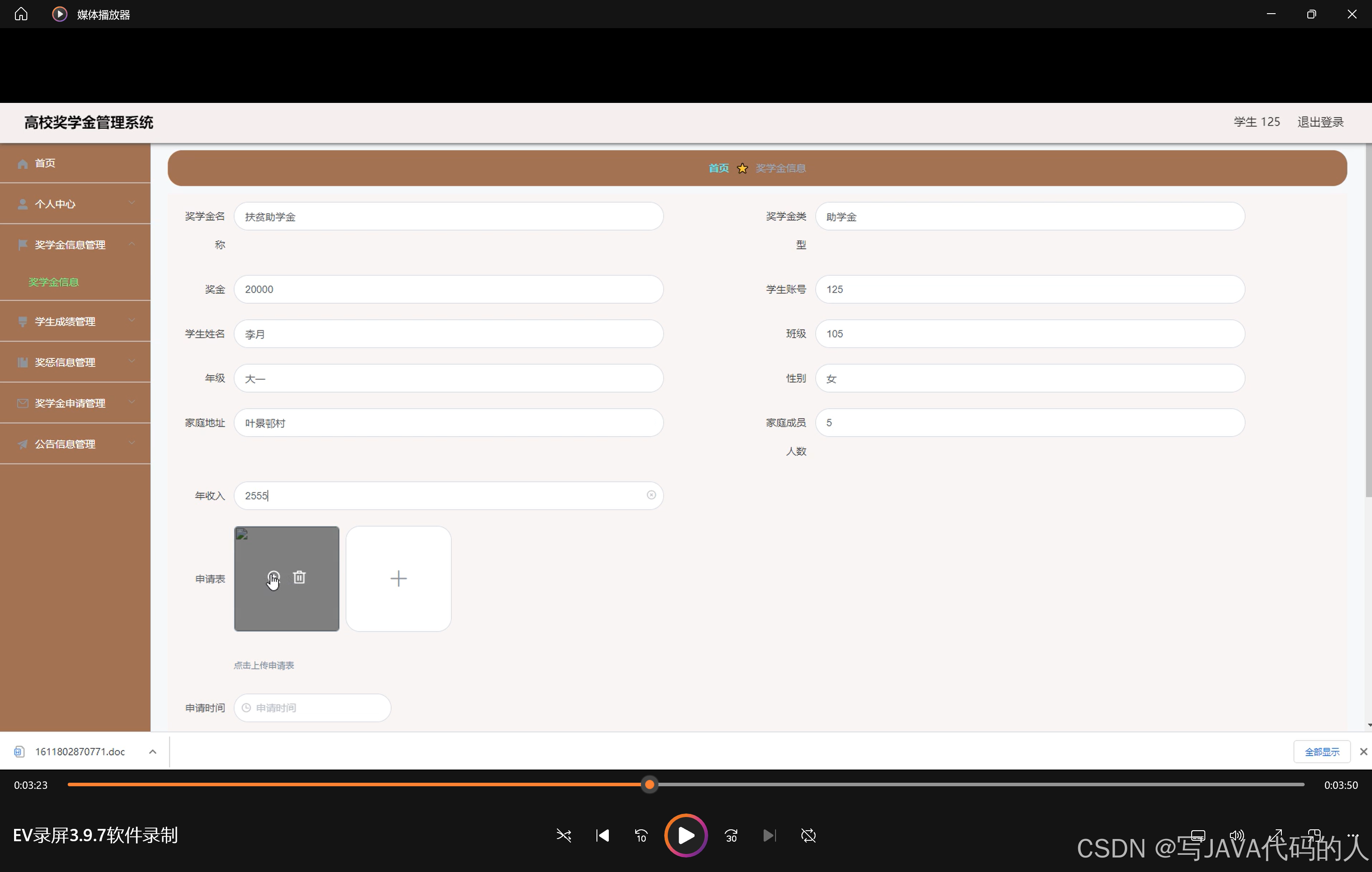This screenshot has height=872, width=1372.
Task: Expand the 学生成绩管理 sidebar menu
Action: coord(75,322)
